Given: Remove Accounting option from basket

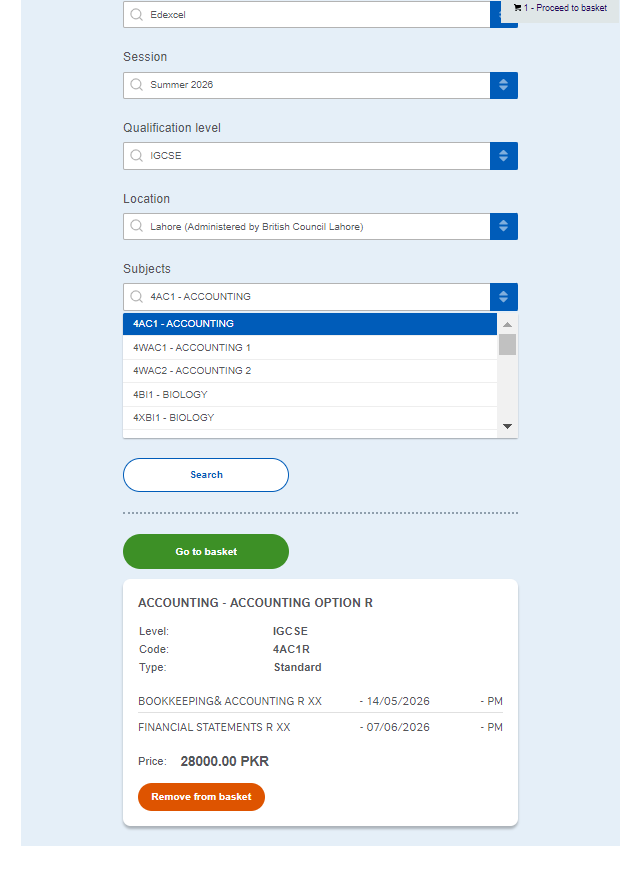Looking at the screenshot, I should 201,797.
